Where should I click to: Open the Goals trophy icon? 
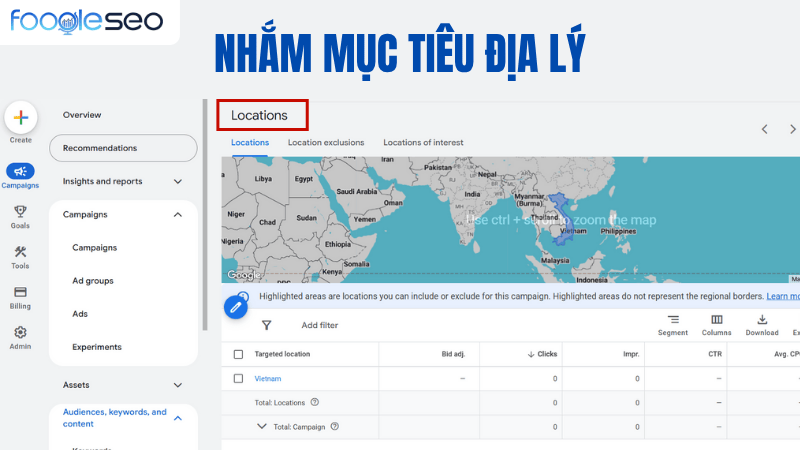(20, 211)
